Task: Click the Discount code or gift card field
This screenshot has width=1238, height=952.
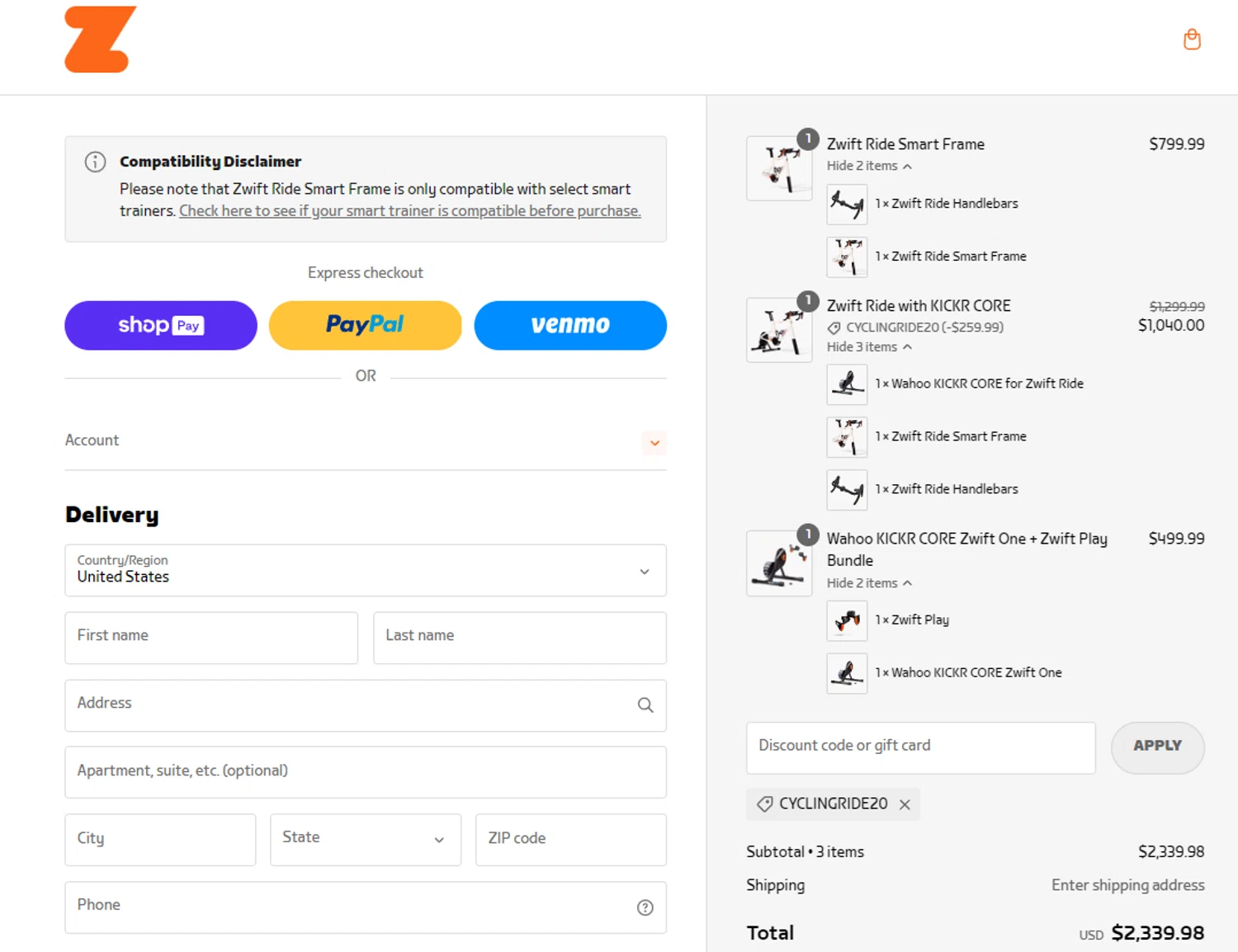Action: click(x=920, y=747)
